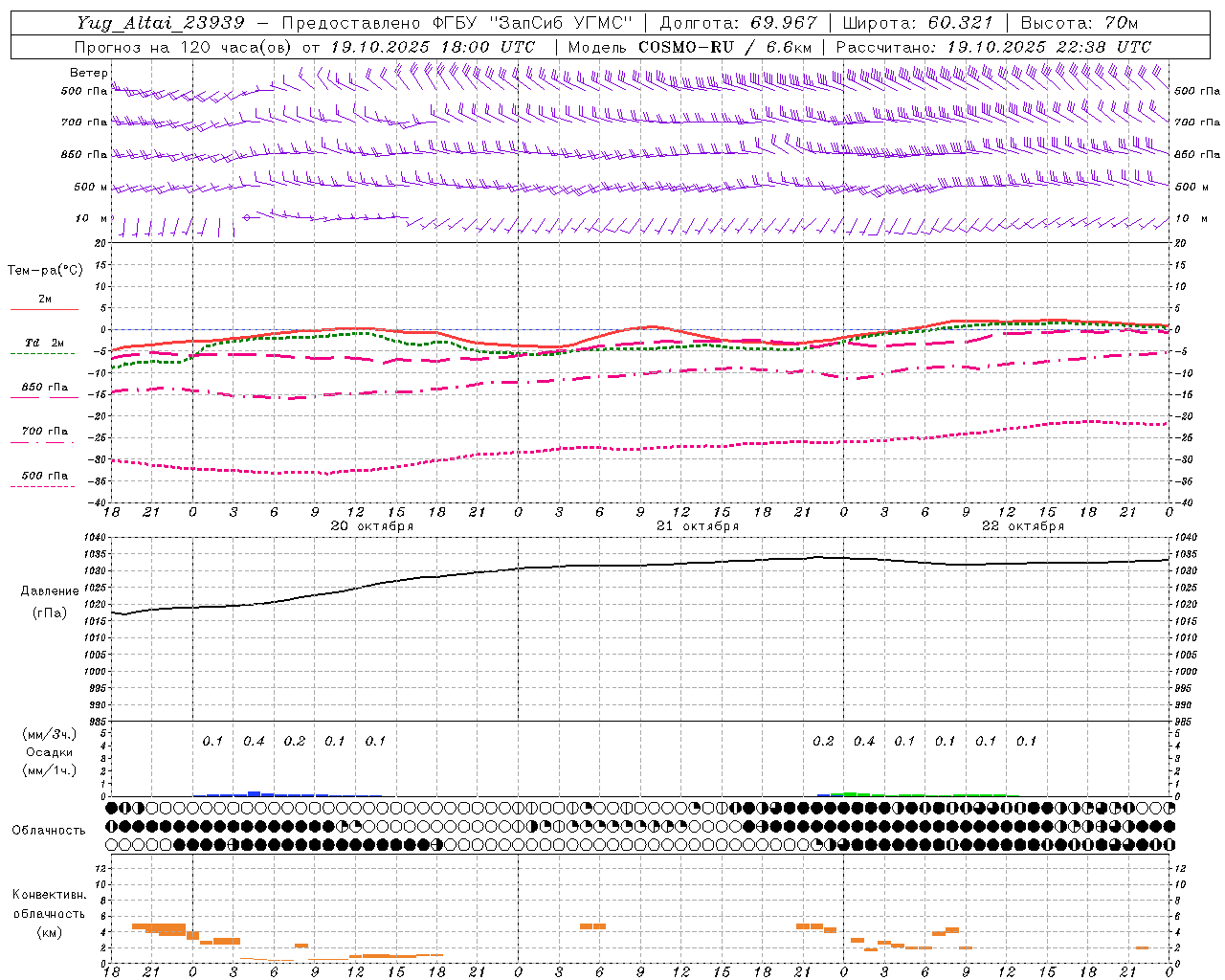The image size is (1225, 980).
Task: Click the Осадки precipitation label
Action: coord(50,752)
